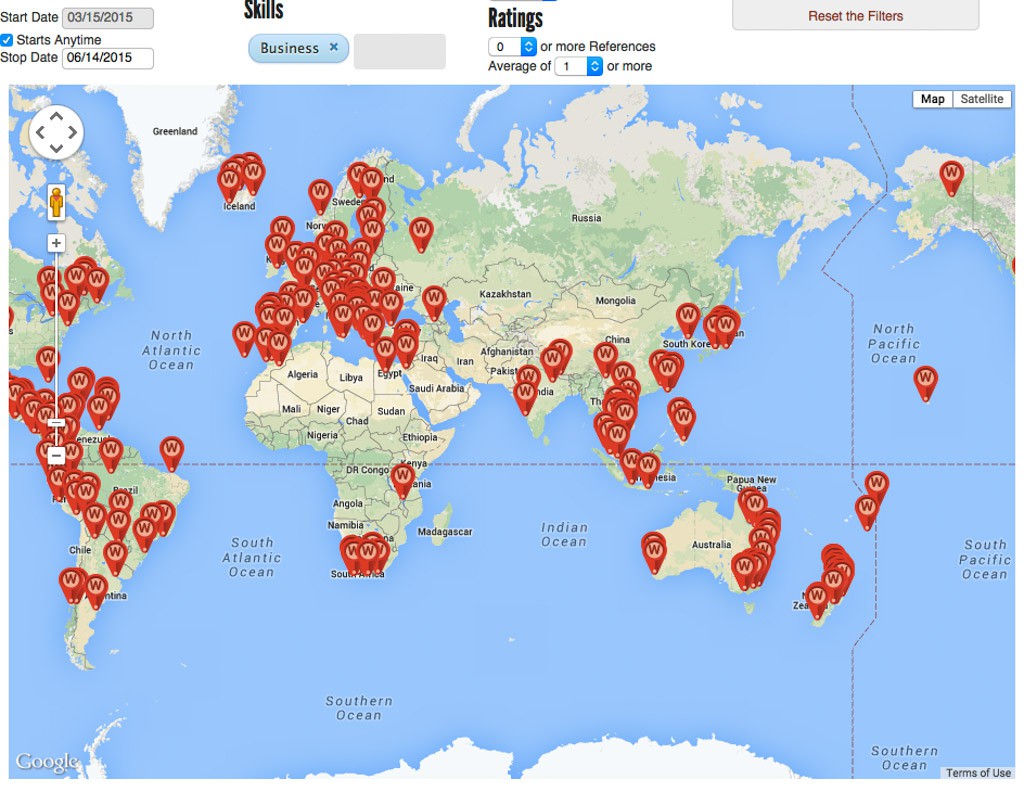The width and height of the screenshot is (1024, 792).
Task: Click the Google logo on the map
Action: (48, 761)
